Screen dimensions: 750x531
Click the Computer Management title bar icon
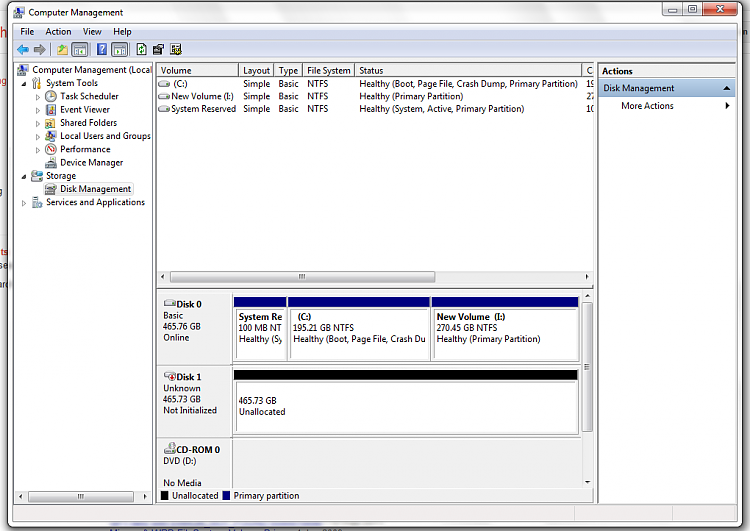(x=19, y=12)
